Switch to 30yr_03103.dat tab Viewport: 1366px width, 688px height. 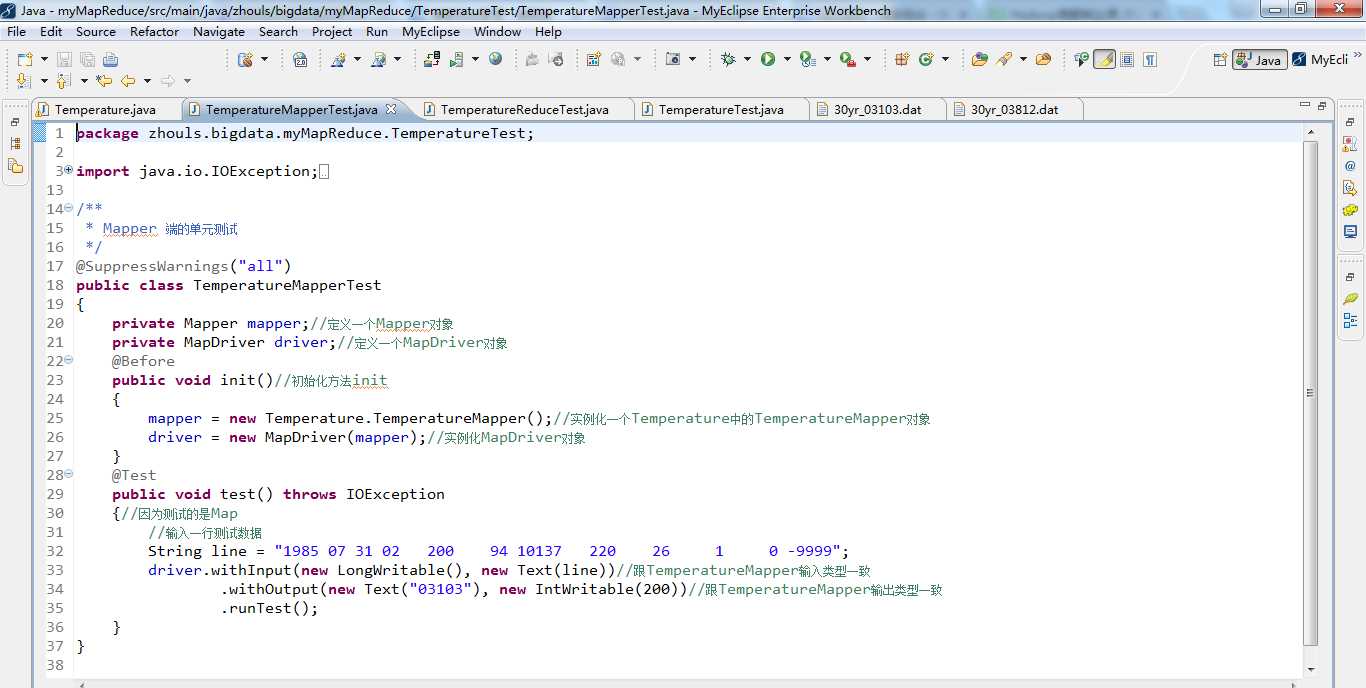[x=877, y=109]
